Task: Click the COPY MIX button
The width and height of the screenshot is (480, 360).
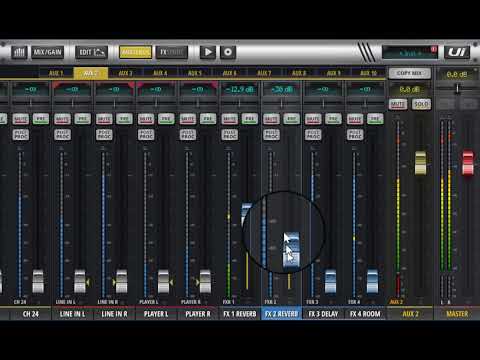Action: click(x=409, y=73)
